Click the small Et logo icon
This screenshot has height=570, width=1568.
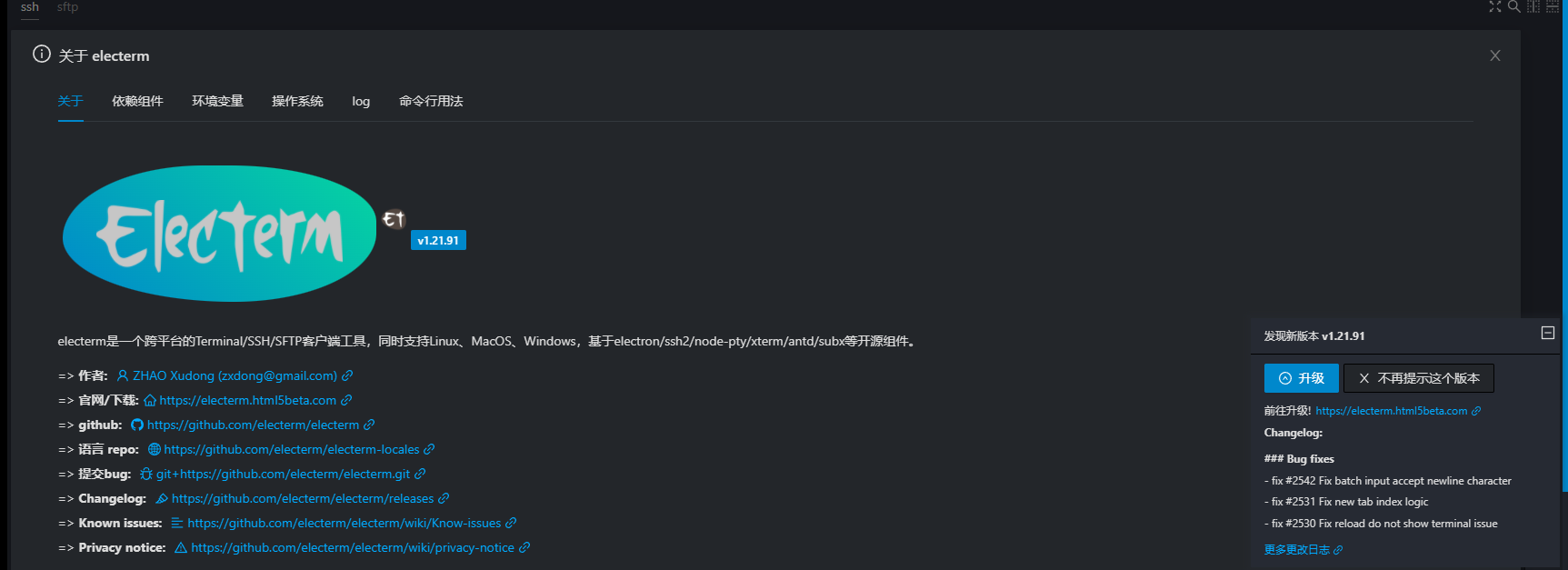393,218
